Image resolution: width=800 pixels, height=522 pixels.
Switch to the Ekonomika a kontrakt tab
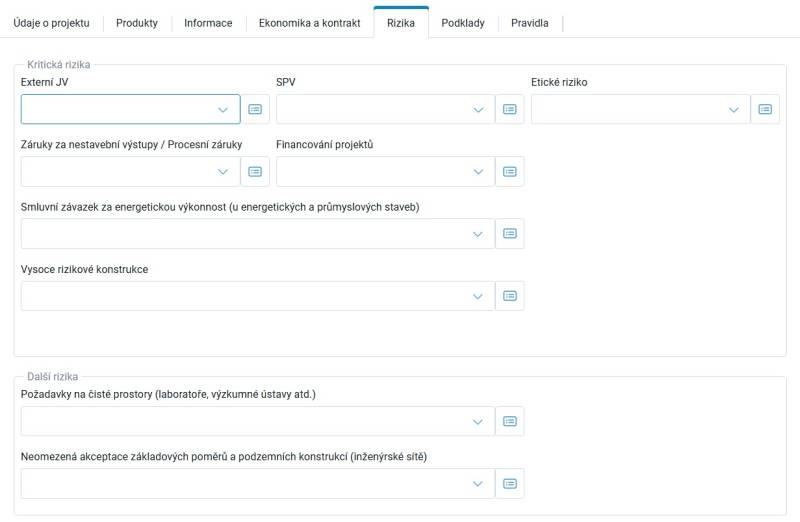coord(309,23)
